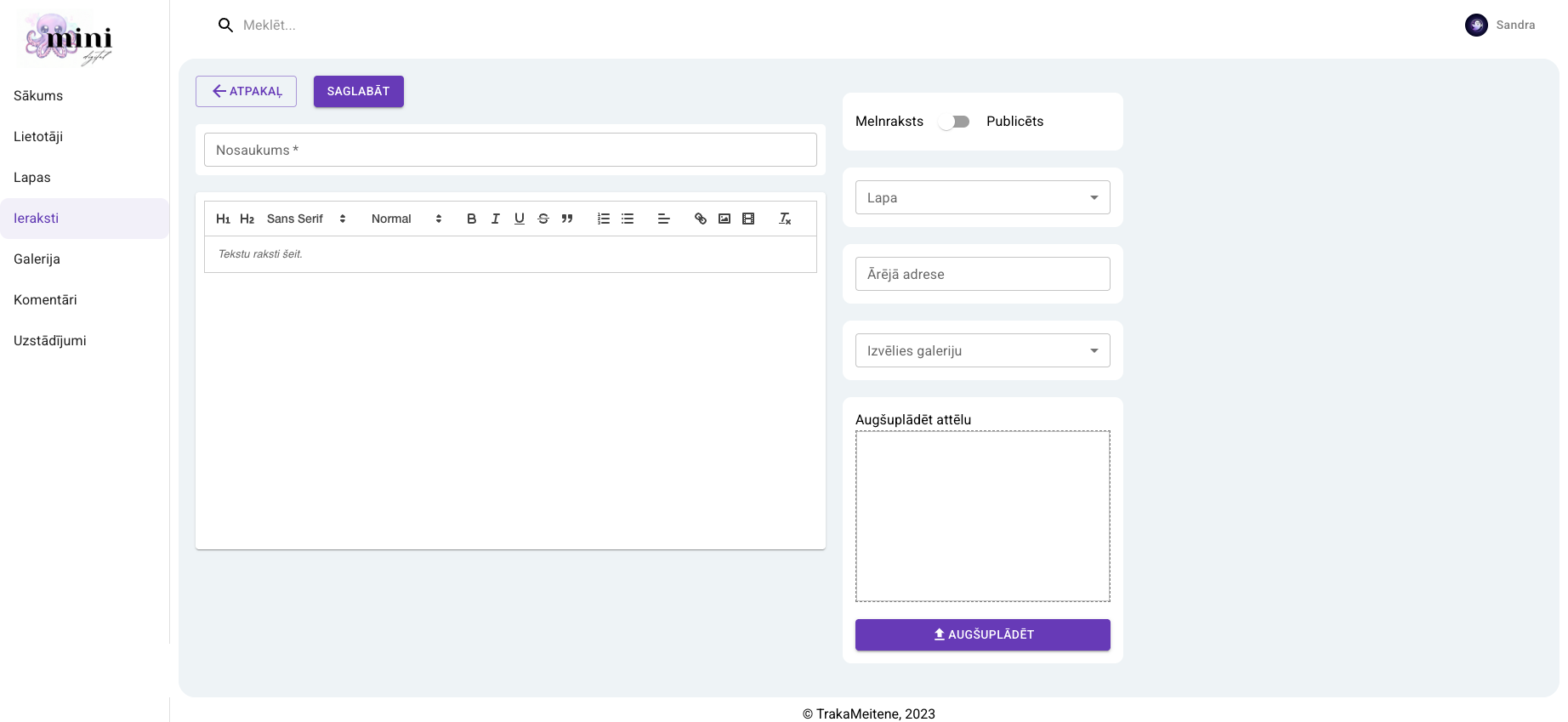Insert a hyperlink using the link icon
1568x722 pixels.
tap(701, 219)
